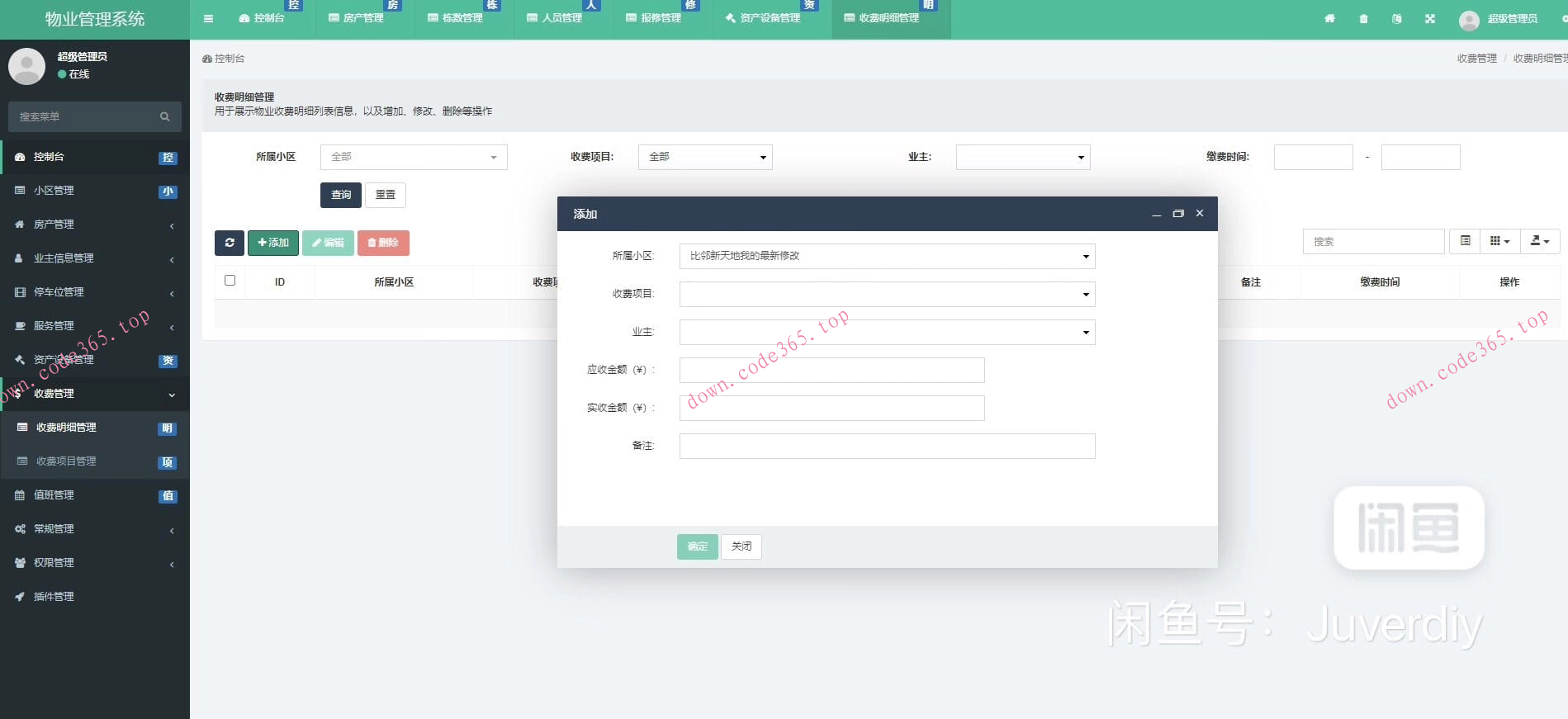Open 资产设备管理 in the sidebar
The image size is (1568, 719).
95,360
